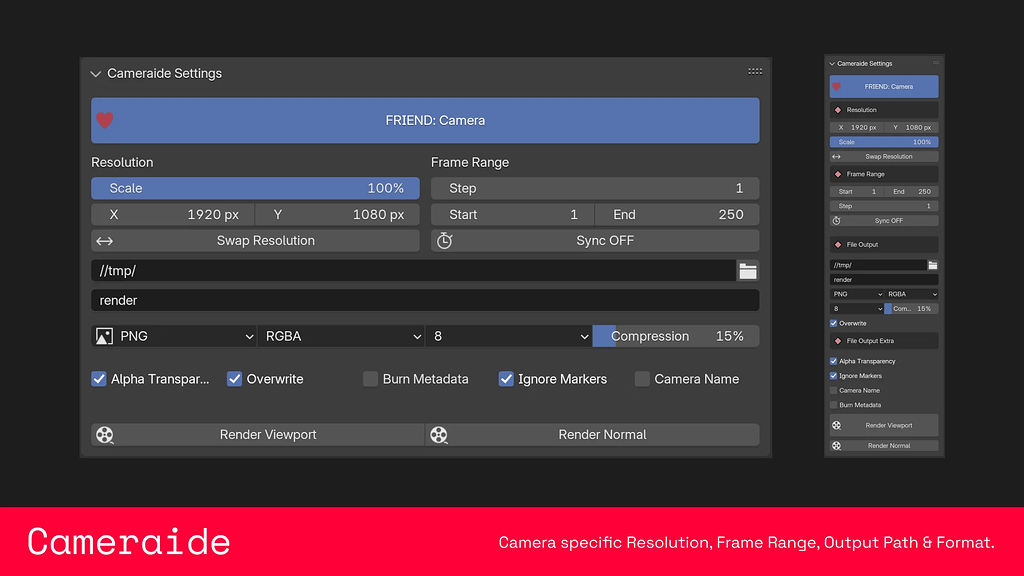Open the folder browser icon next to //tmp/ in the wide panel
The image size is (1024, 576).
coord(748,271)
